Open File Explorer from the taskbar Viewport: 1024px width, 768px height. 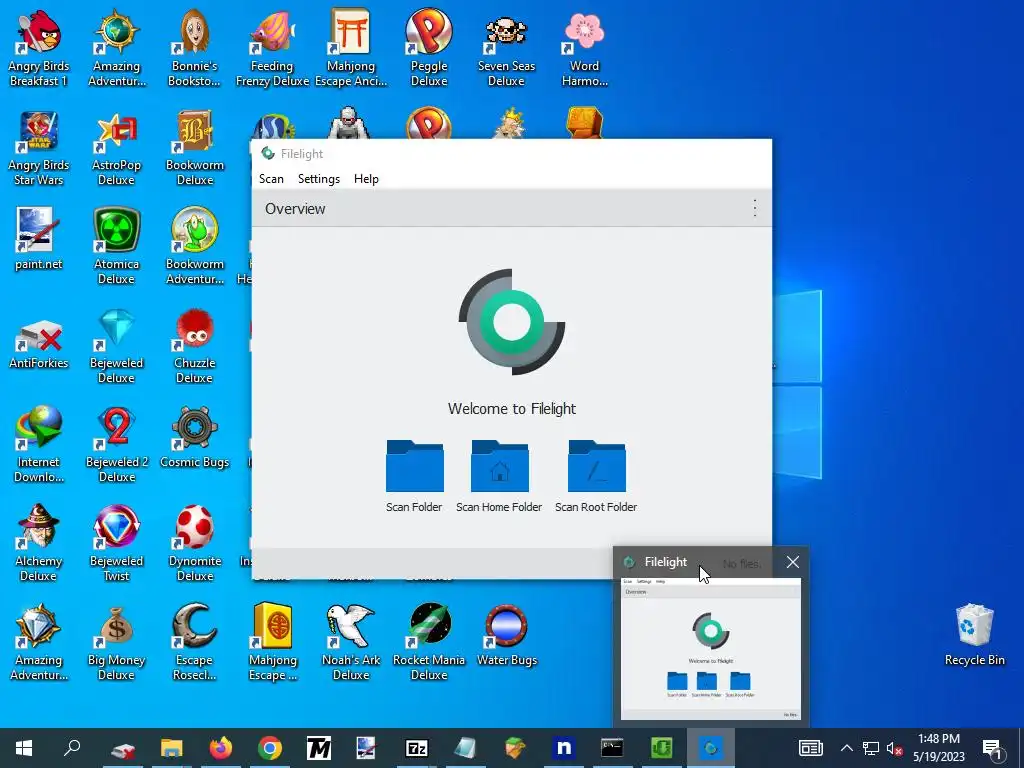point(172,748)
